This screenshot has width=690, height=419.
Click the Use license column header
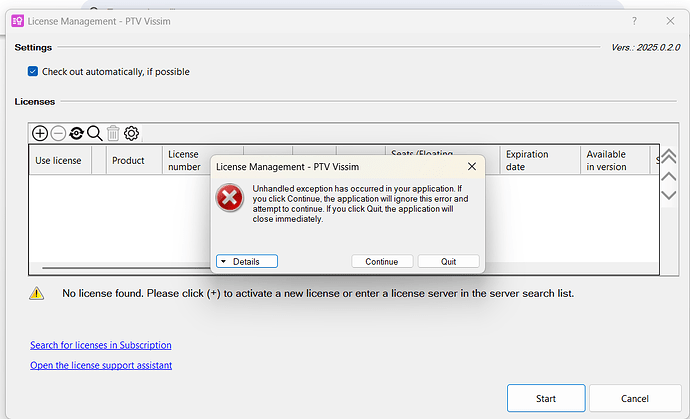point(60,160)
